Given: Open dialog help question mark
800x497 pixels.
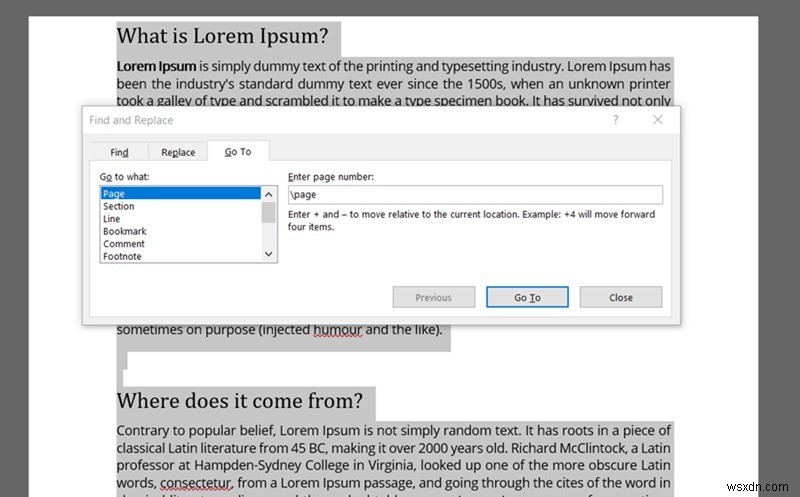Looking at the screenshot, I should (x=615, y=120).
